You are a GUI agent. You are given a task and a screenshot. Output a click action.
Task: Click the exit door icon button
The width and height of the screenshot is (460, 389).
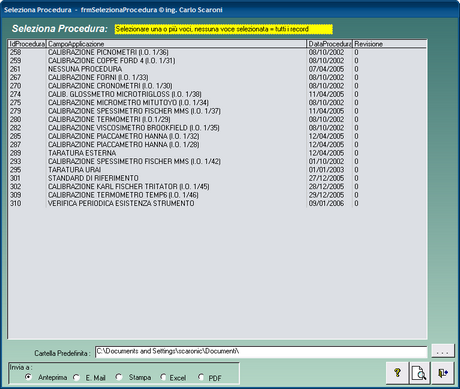(443, 373)
